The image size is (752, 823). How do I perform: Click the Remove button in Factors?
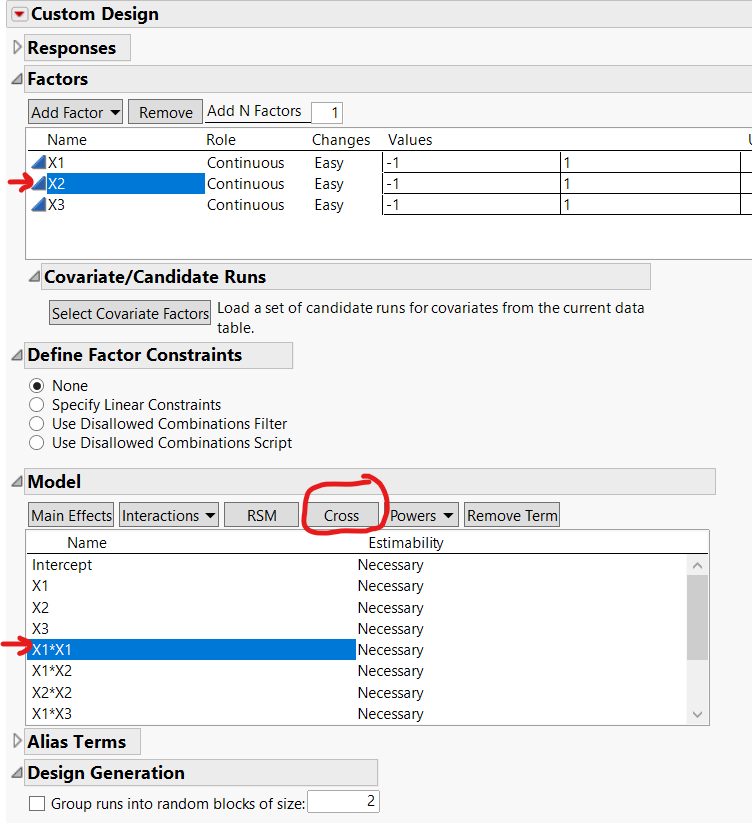click(x=164, y=111)
